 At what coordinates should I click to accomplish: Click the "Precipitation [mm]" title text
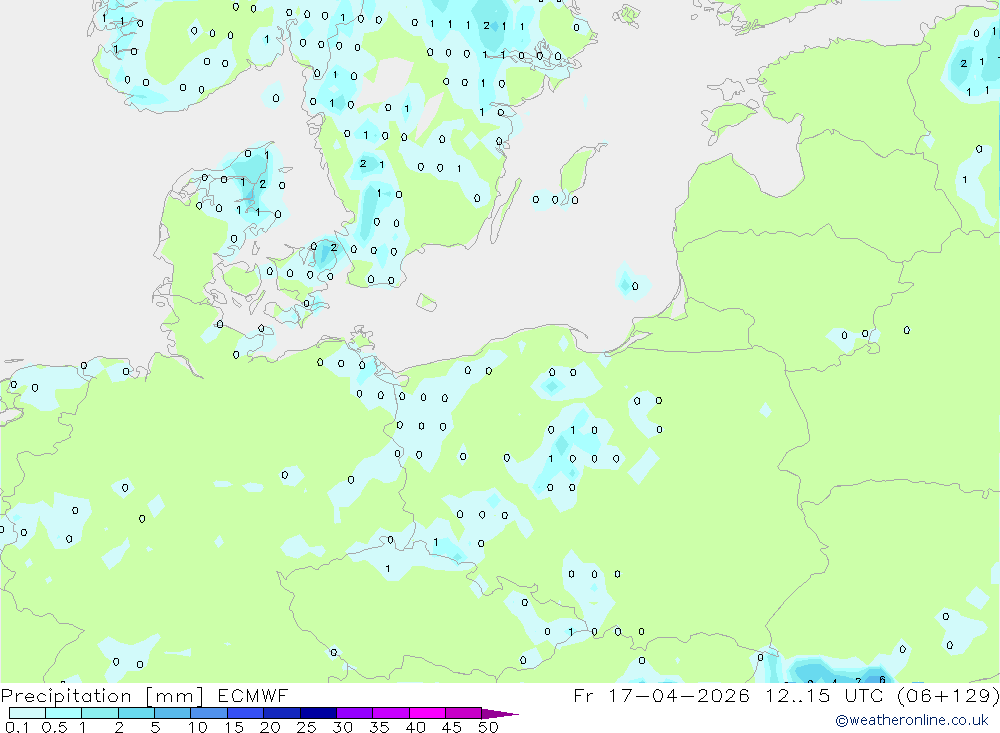tap(102, 696)
